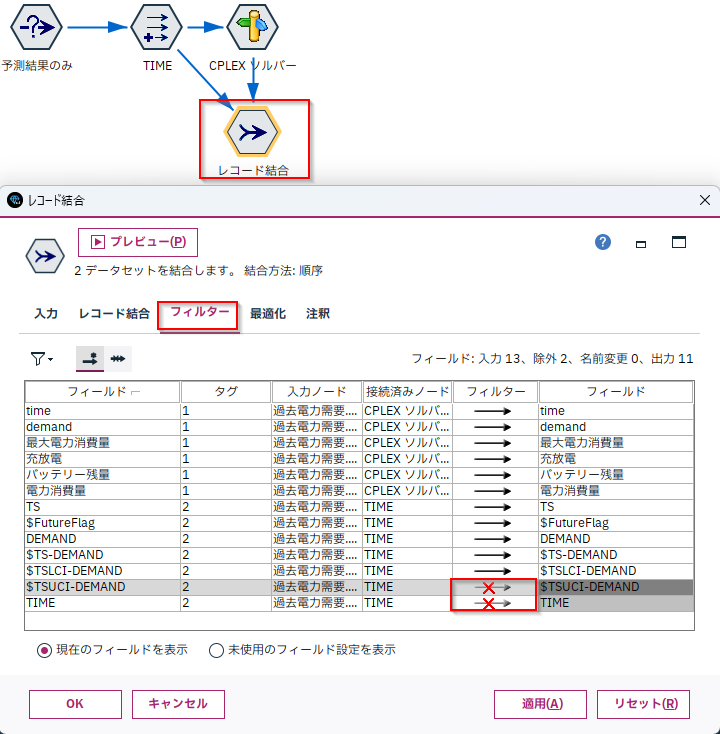Toggle filter arrow for $TS-DEMAND field

[x=492, y=555]
